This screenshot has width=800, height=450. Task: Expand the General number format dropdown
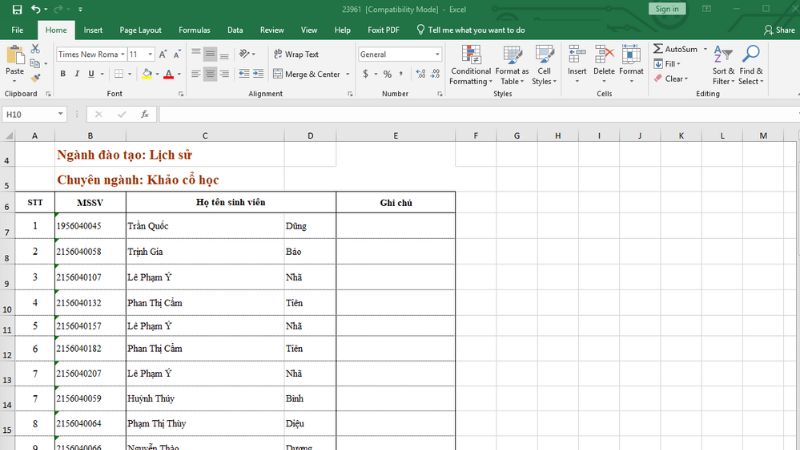428,54
